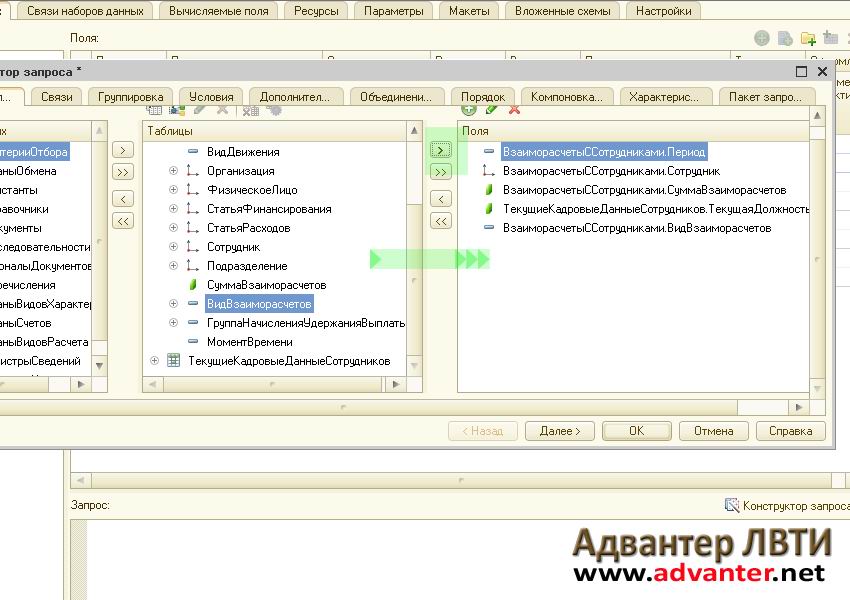Viewport: 850px width, 600px height.
Task: Click the single right arrow move field button
Action: pos(440,150)
